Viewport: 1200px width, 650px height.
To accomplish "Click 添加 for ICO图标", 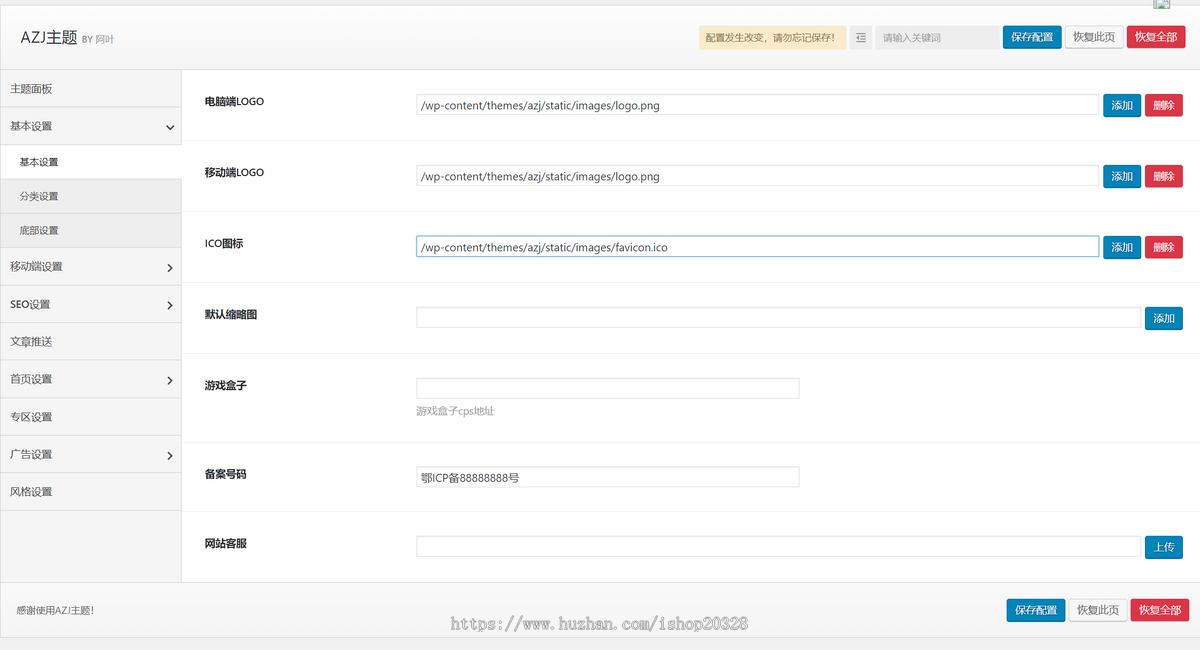I will (x=1122, y=247).
